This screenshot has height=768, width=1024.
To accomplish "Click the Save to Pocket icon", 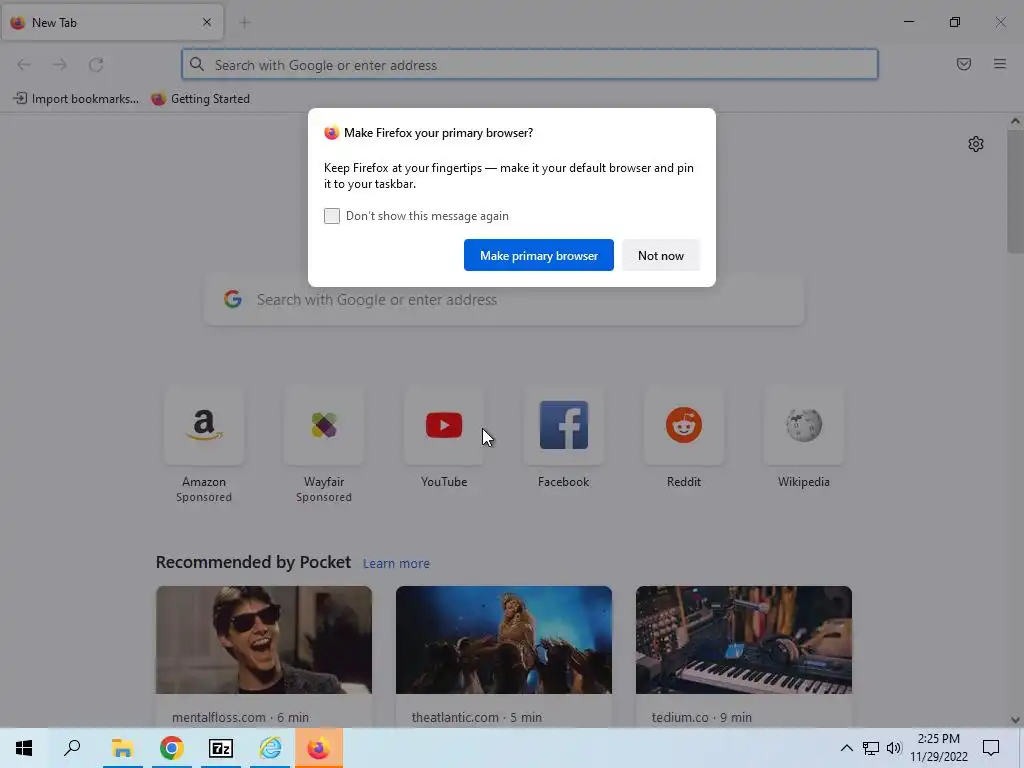I will click(964, 64).
